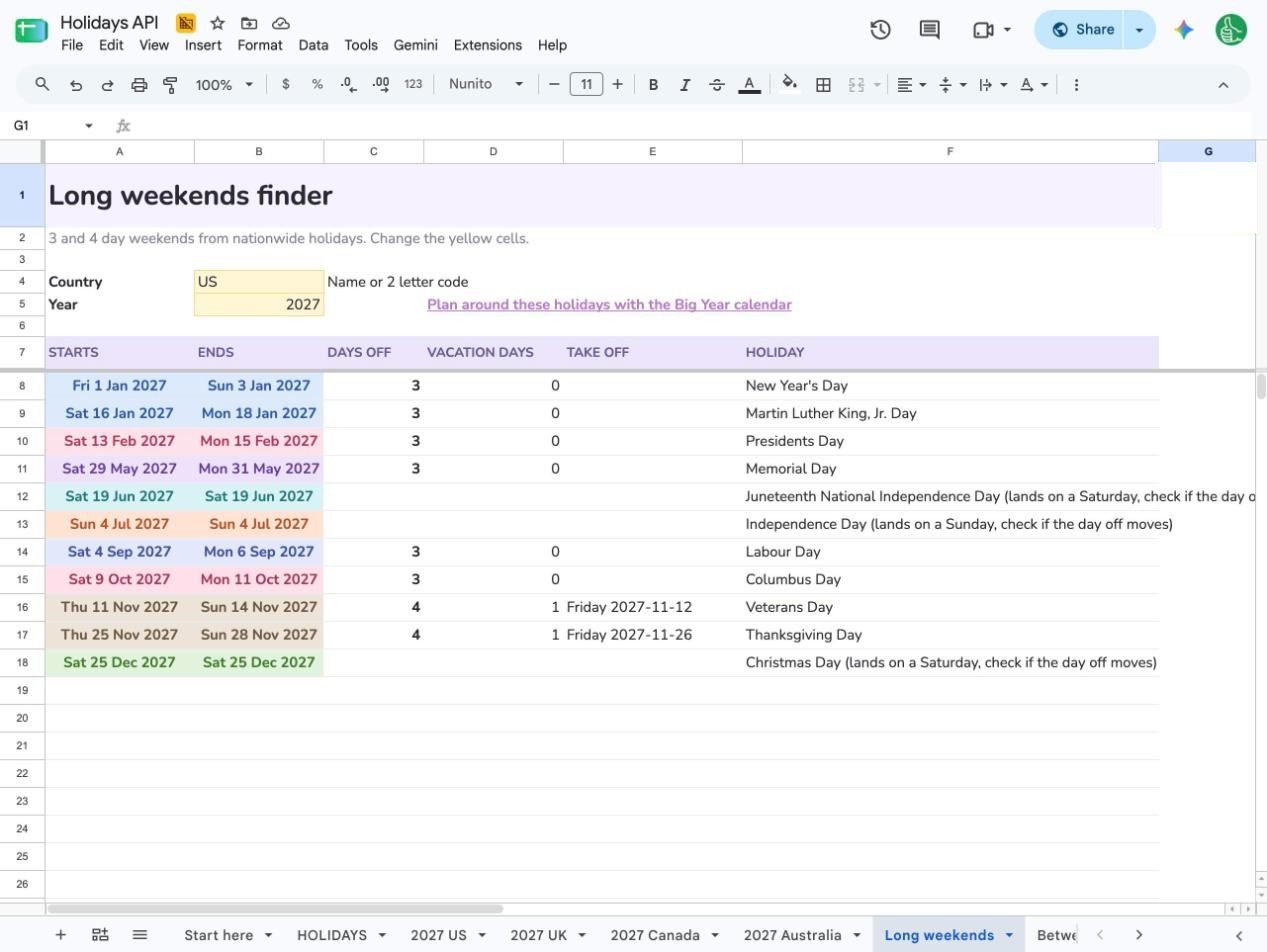Format as percent
Screen dimensions: 1267x952
point(317,85)
